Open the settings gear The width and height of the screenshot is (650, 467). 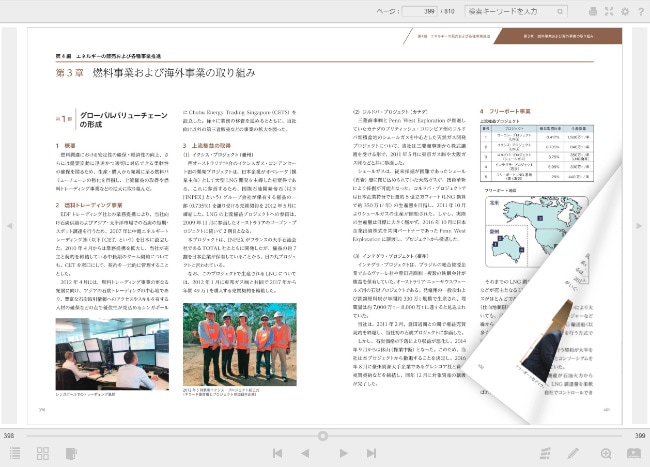click(x=624, y=11)
